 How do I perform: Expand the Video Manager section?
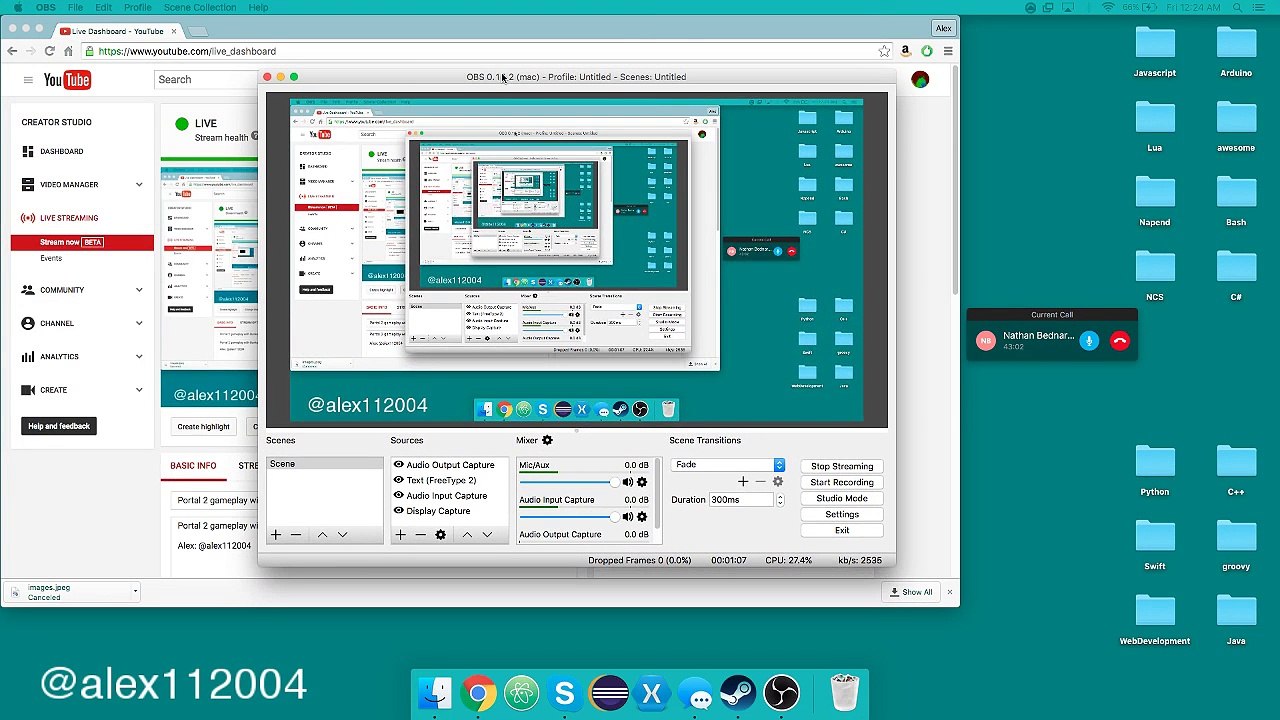click(x=139, y=185)
